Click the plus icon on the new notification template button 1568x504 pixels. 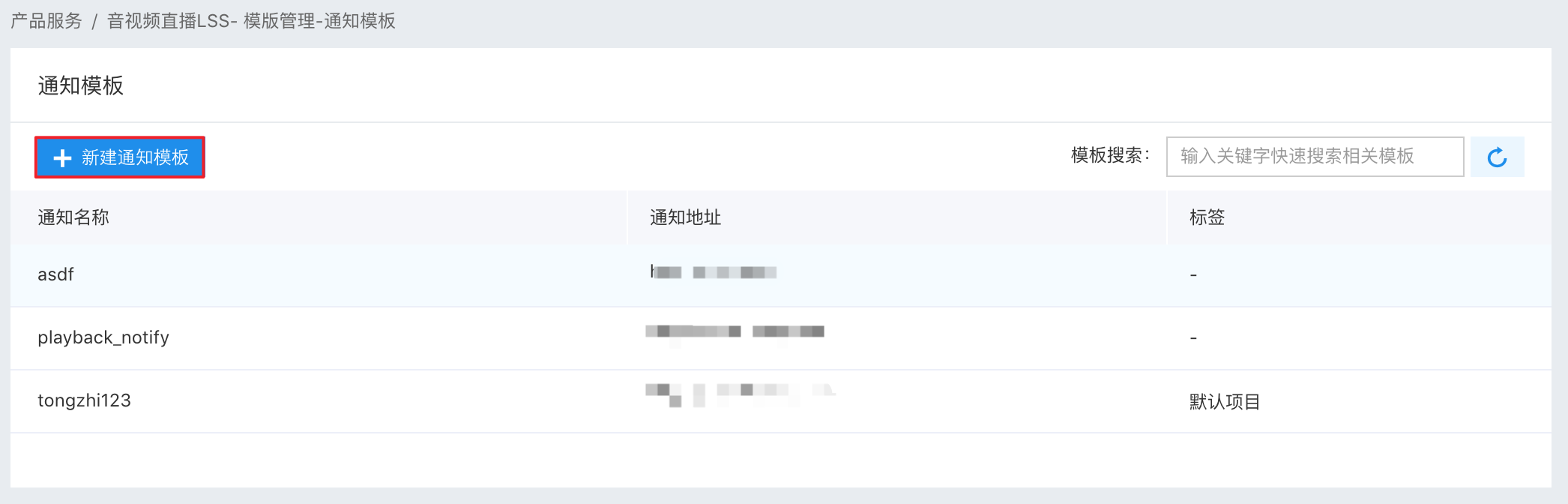pos(62,157)
